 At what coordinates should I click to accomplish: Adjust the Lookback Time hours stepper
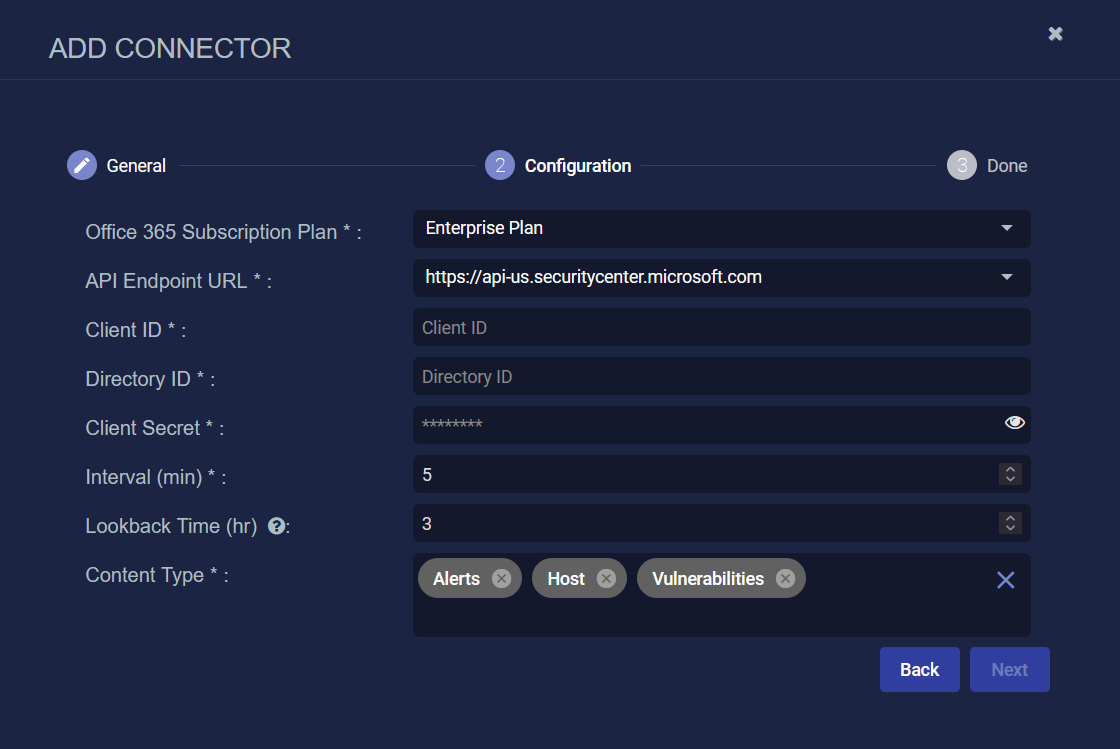(x=1010, y=523)
